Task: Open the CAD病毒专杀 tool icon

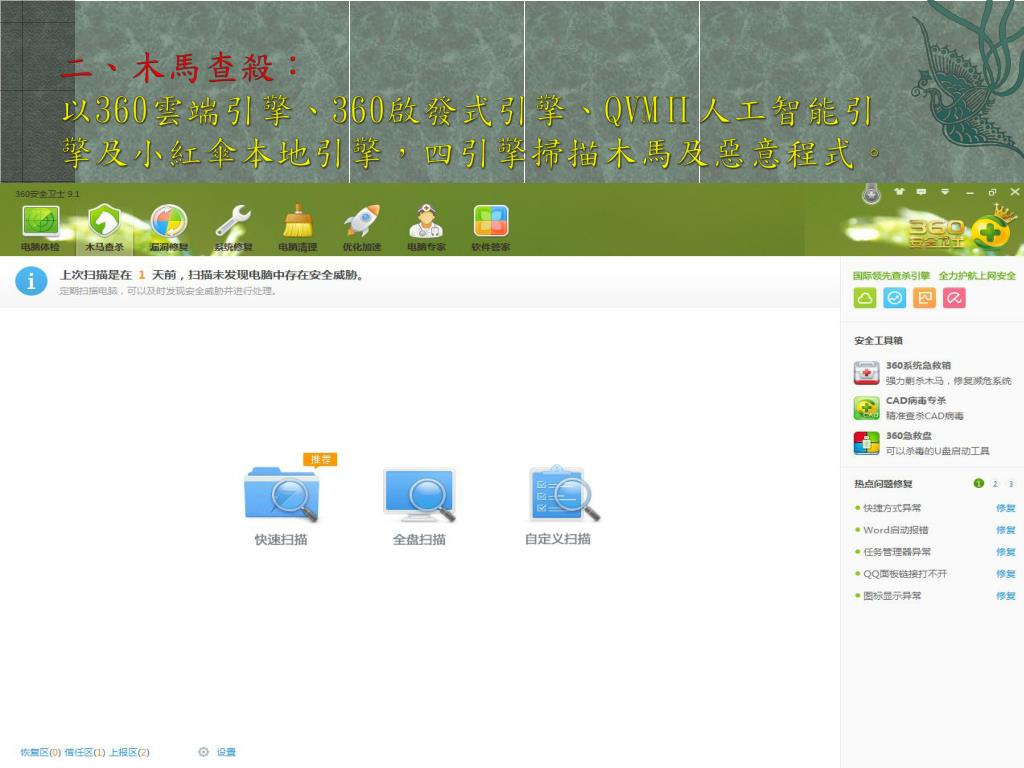Action: (867, 408)
